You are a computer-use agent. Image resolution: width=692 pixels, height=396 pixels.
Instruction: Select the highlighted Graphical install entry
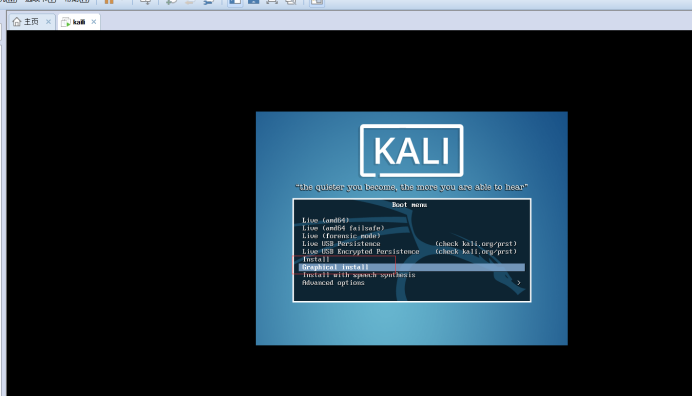pos(411,267)
